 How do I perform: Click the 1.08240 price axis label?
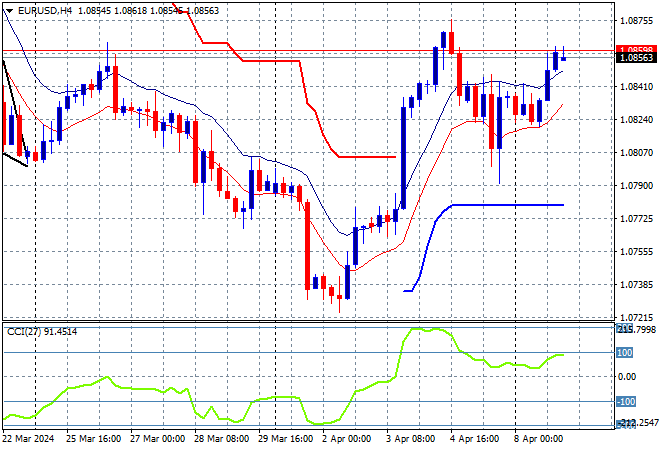coord(635,119)
